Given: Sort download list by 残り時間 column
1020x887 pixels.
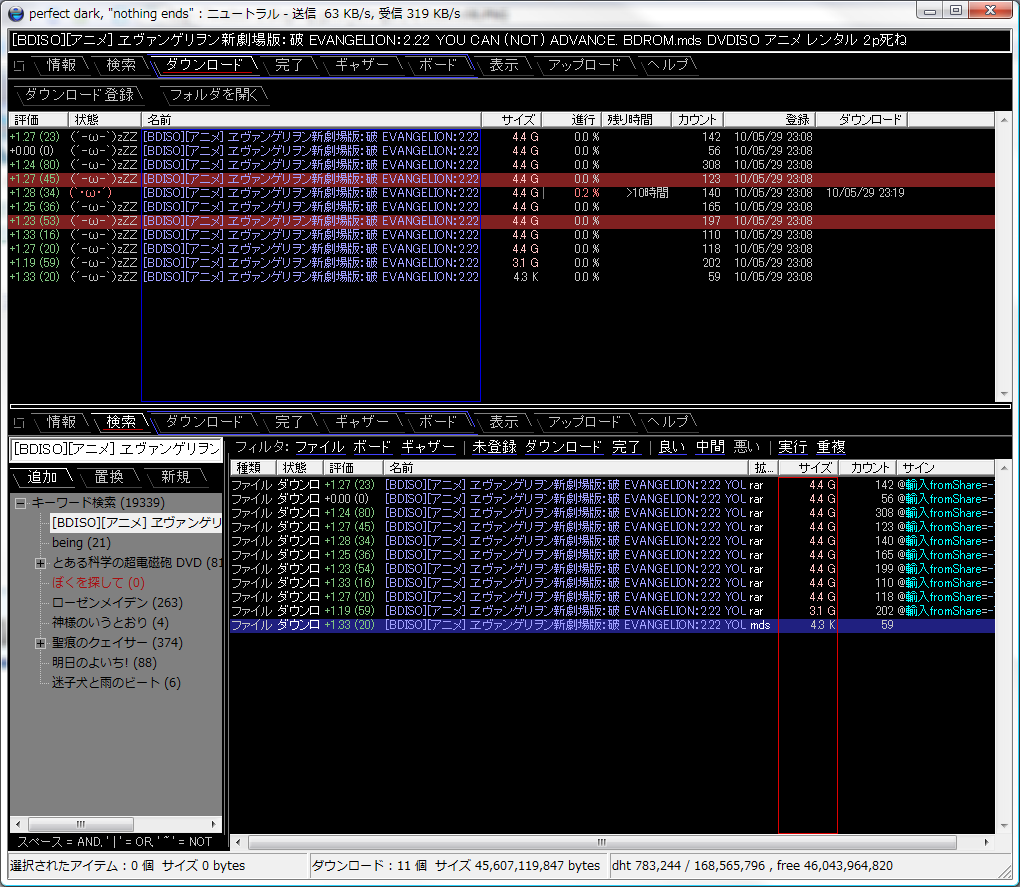Looking at the screenshot, I should coord(636,120).
